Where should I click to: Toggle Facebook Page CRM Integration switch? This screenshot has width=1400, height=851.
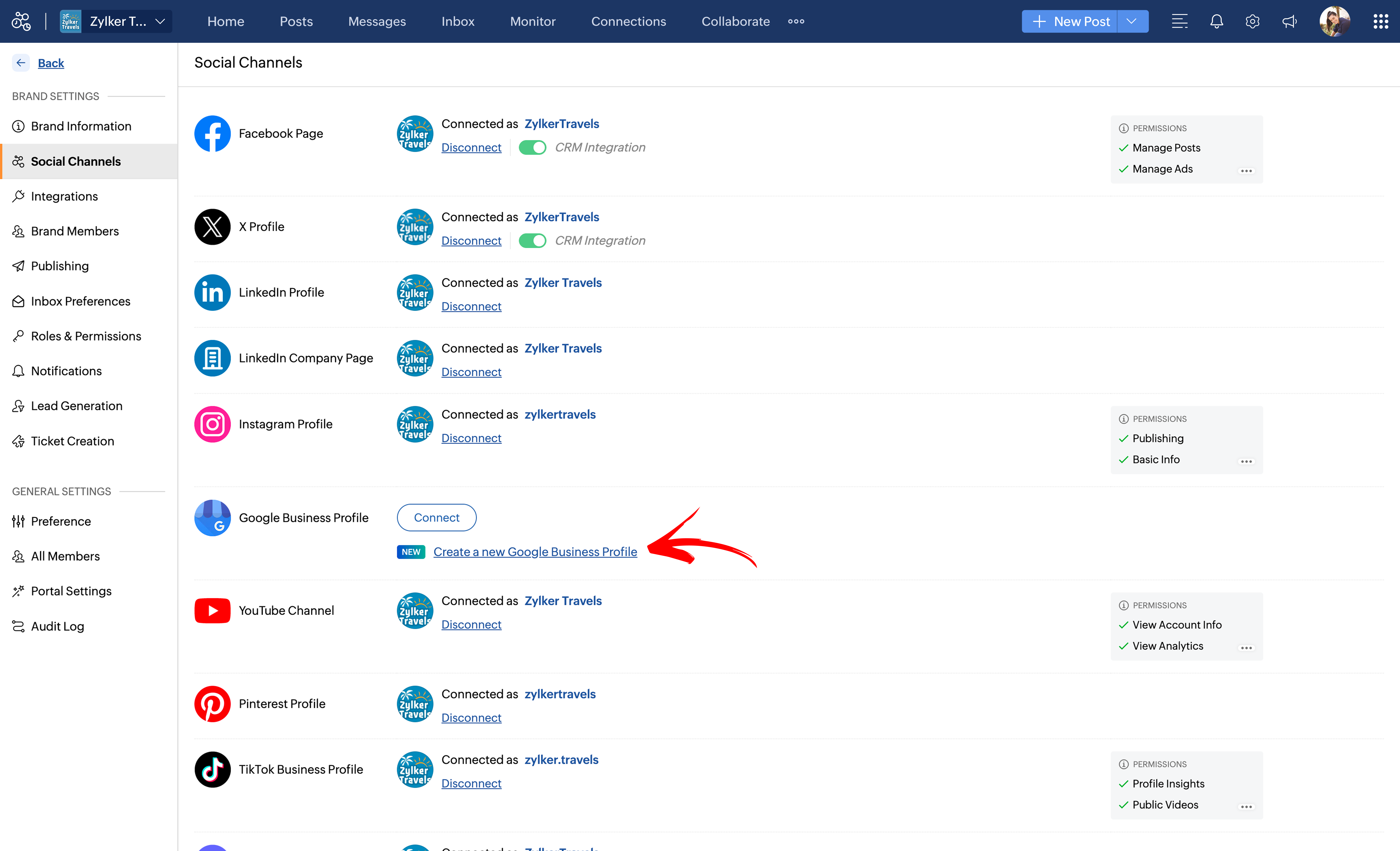tap(532, 148)
